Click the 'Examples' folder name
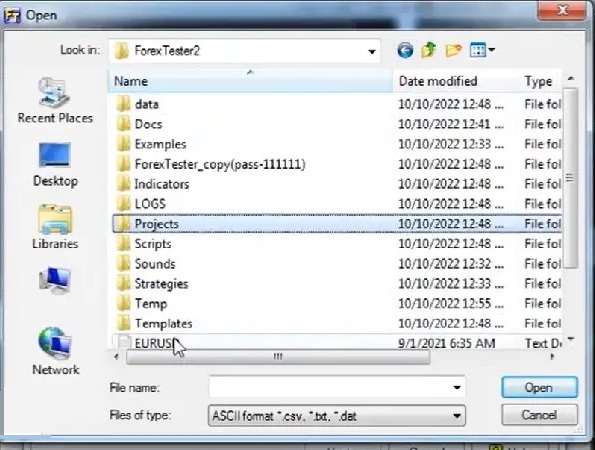This screenshot has width=595, height=450. click(x=161, y=144)
